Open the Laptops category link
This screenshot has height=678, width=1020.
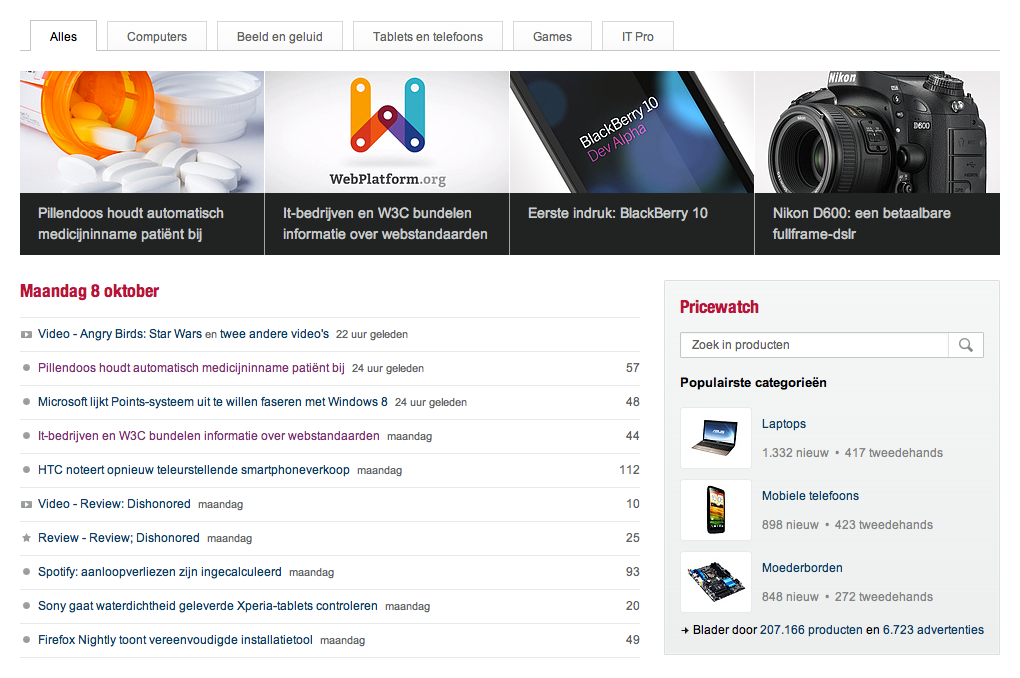pos(784,424)
